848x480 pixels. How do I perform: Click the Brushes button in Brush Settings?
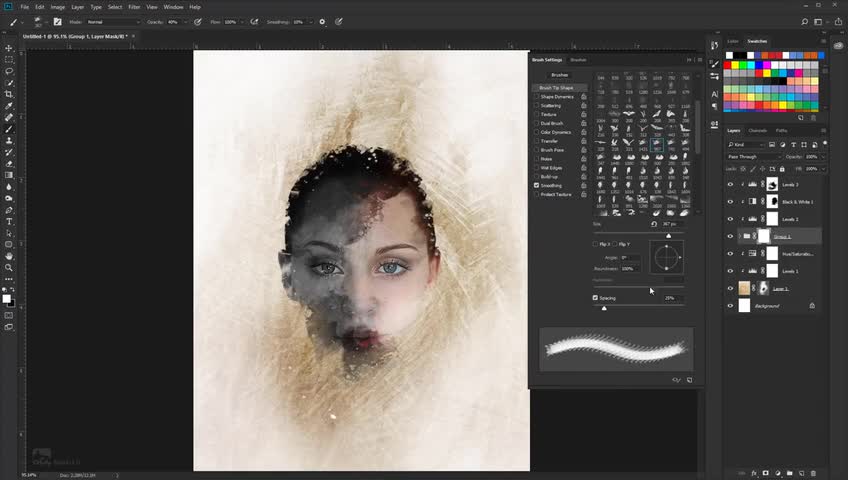pyautogui.click(x=560, y=75)
